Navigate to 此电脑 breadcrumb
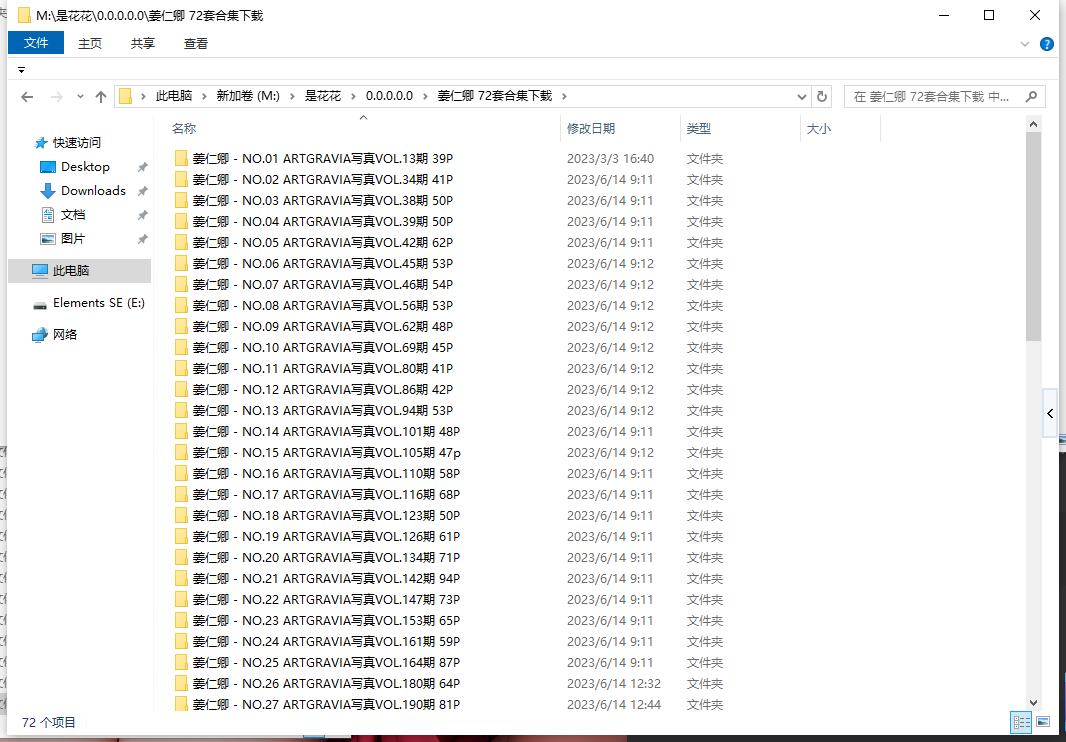Screen dimensions: 1066x742 [x=173, y=97]
